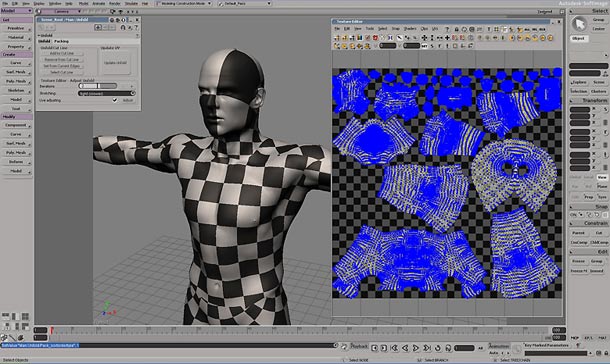The width and height of the screenshot is (610, 364).
Task: Uncheck the Live adjusting checkbox
Action: 115,100
